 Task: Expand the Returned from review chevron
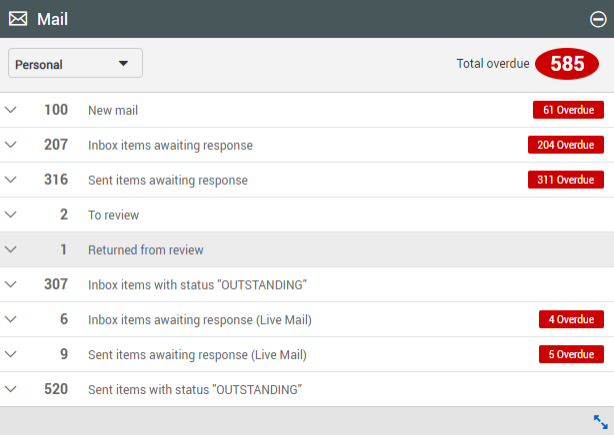pyautogui.click(x=11, y=250)
